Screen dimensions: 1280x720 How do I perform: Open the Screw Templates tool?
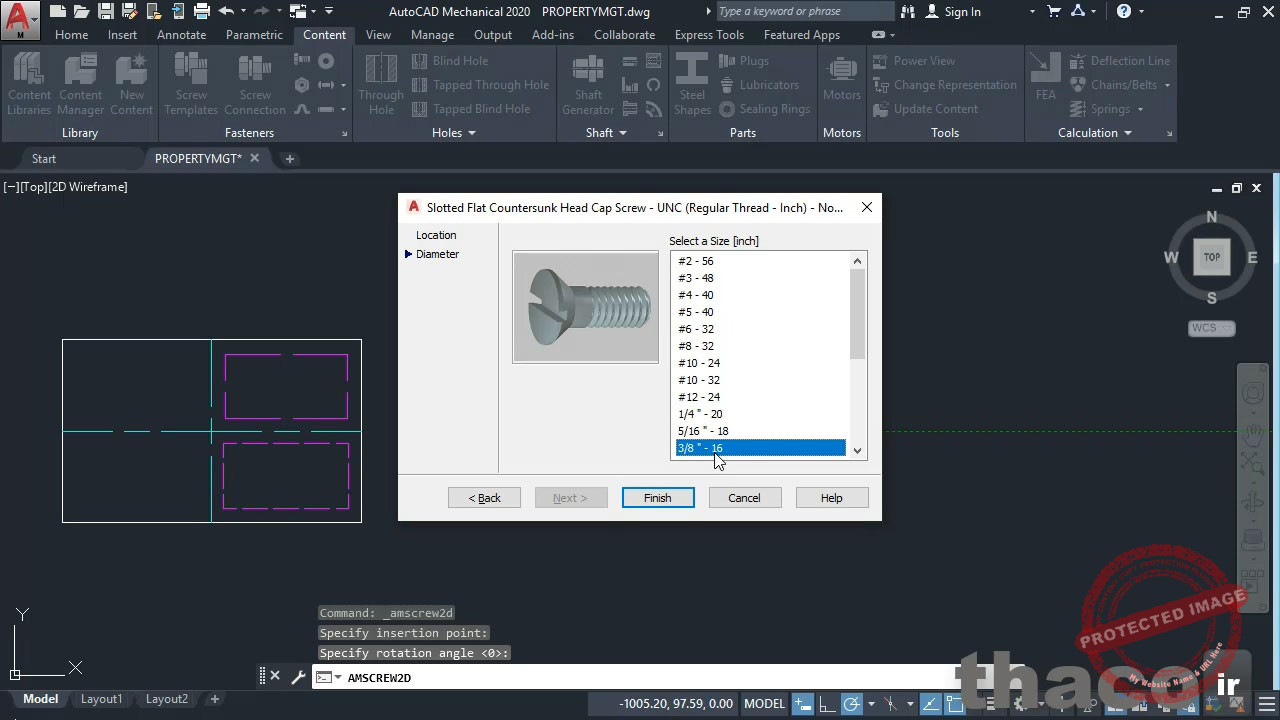[x=190, y=84]
